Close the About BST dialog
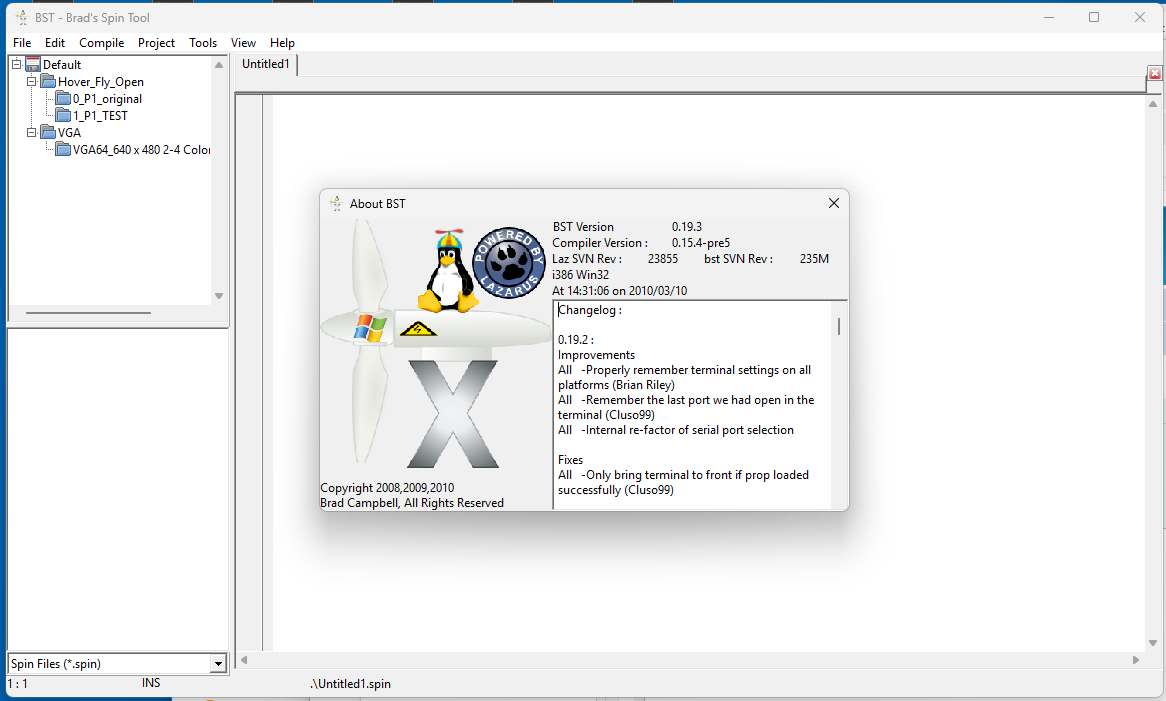This screenshot has height=701, width=1166. (x=833, y=203)
